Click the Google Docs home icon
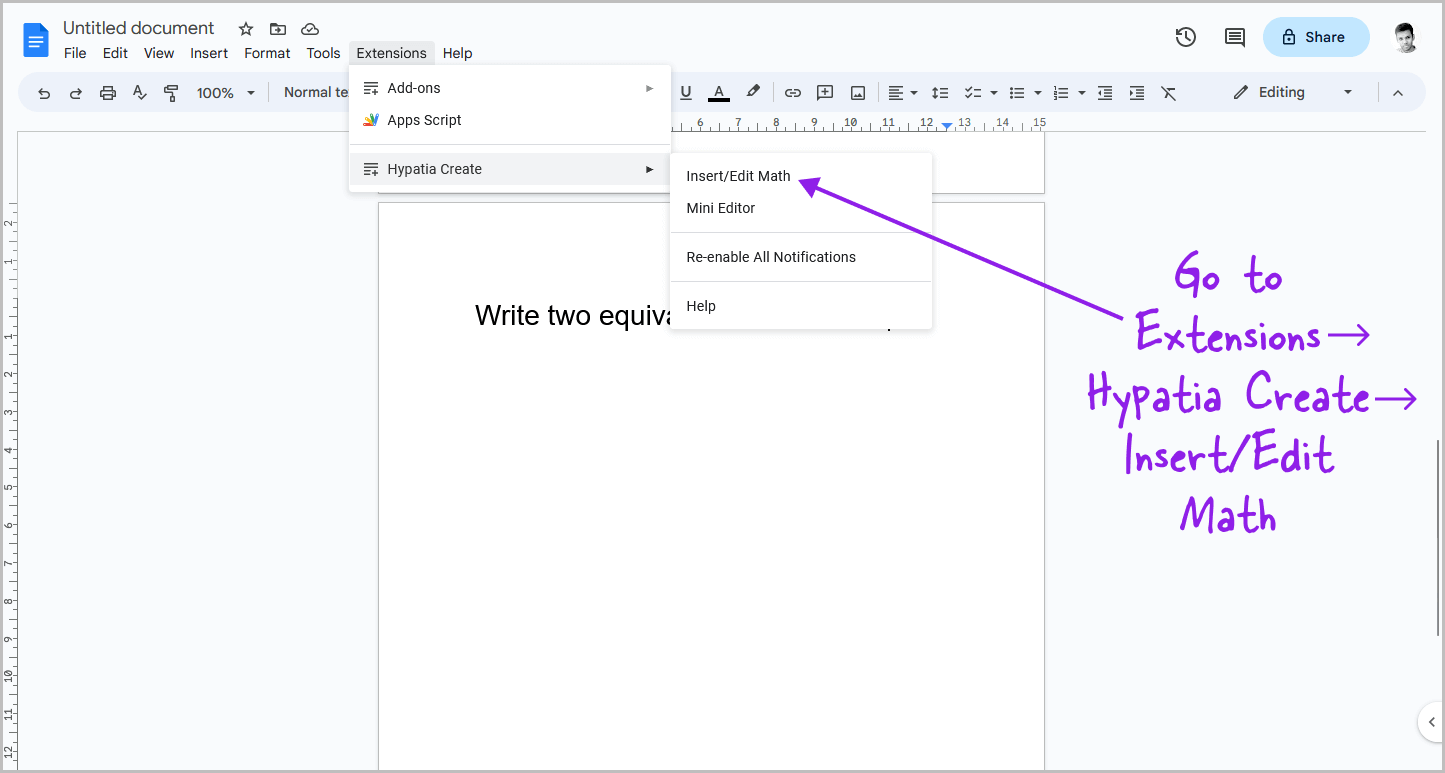Screen dimensions: 1445x773 coord(36,41)
